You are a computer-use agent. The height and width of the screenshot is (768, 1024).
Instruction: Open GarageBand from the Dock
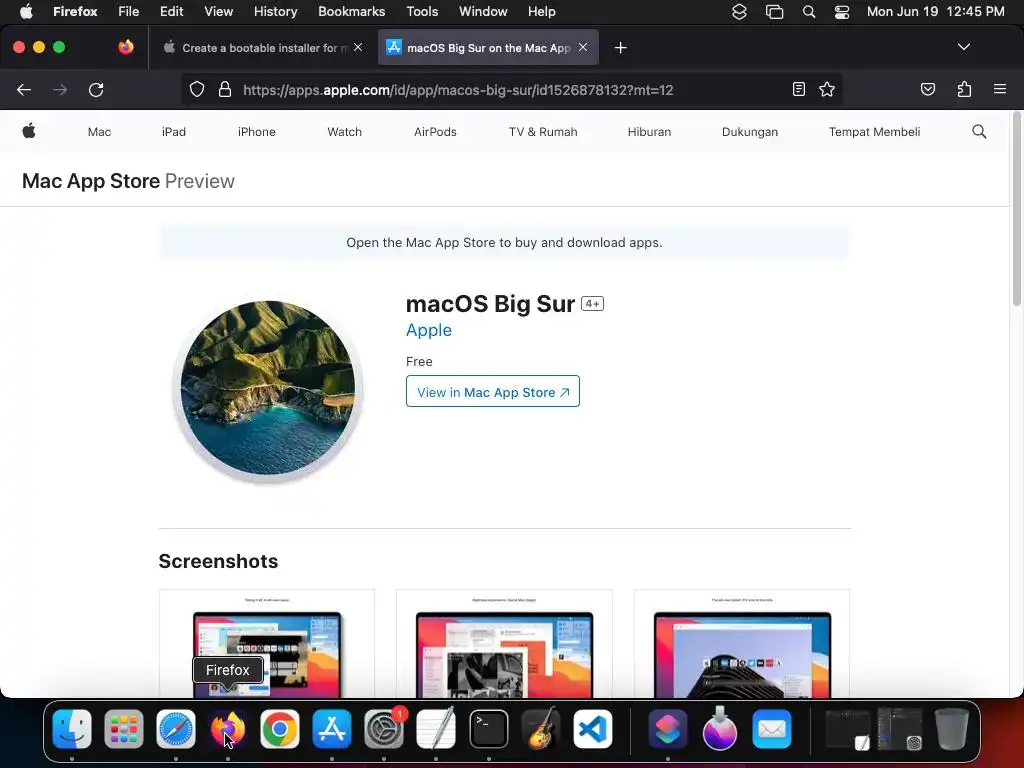click(x=541, y=729)
